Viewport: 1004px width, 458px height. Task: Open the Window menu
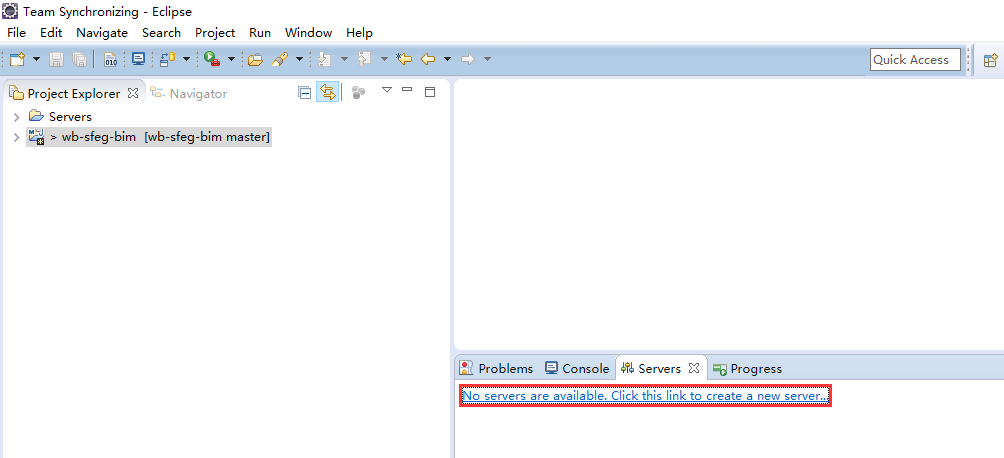[309, 33]
